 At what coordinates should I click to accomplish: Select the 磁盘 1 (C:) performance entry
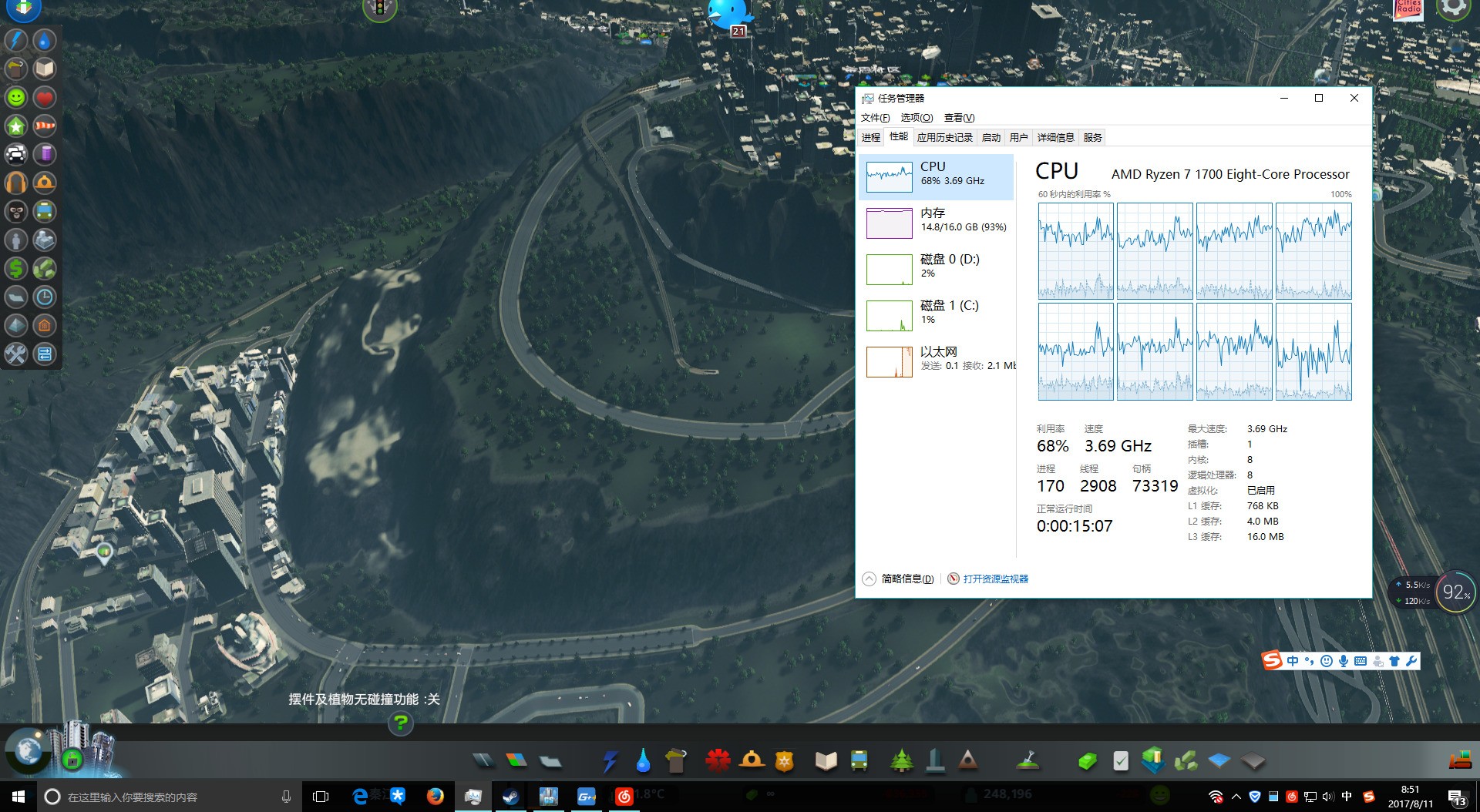click(x=937, y=316)
